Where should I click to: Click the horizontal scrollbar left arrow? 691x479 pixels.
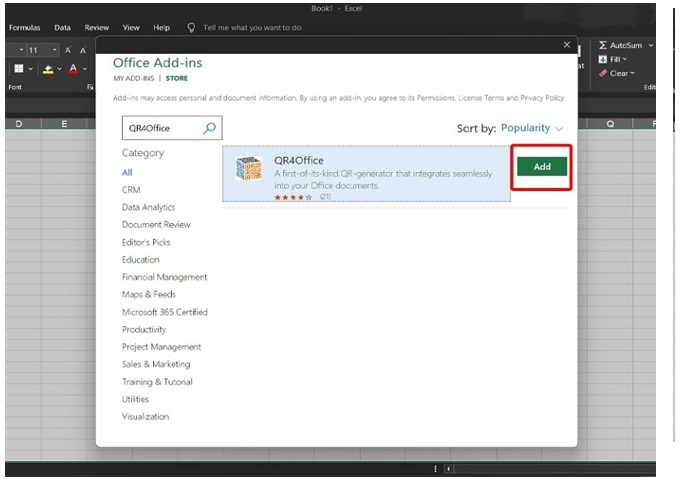[x=448, y=468]
